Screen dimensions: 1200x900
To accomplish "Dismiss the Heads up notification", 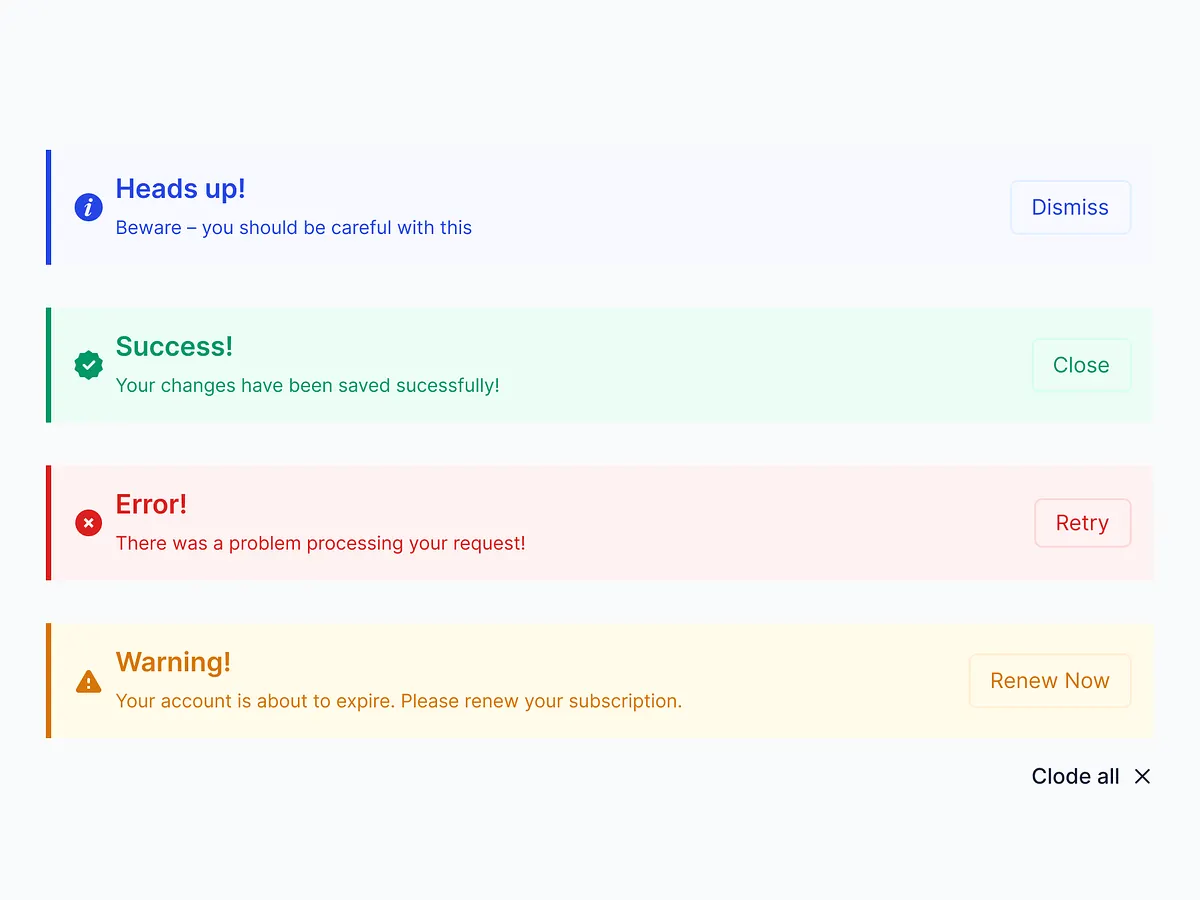I will 1070,207.
